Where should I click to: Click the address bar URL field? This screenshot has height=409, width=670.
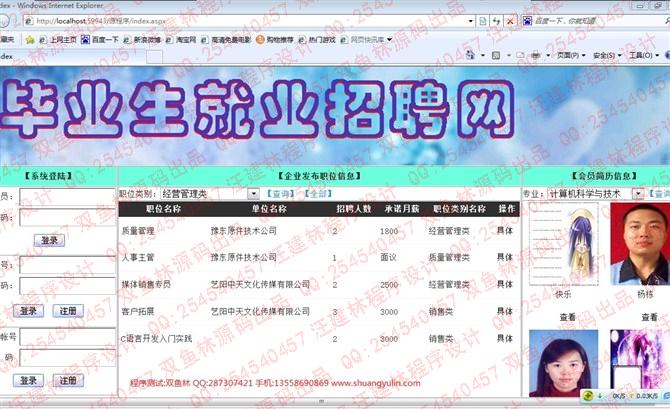coord(244,21)
